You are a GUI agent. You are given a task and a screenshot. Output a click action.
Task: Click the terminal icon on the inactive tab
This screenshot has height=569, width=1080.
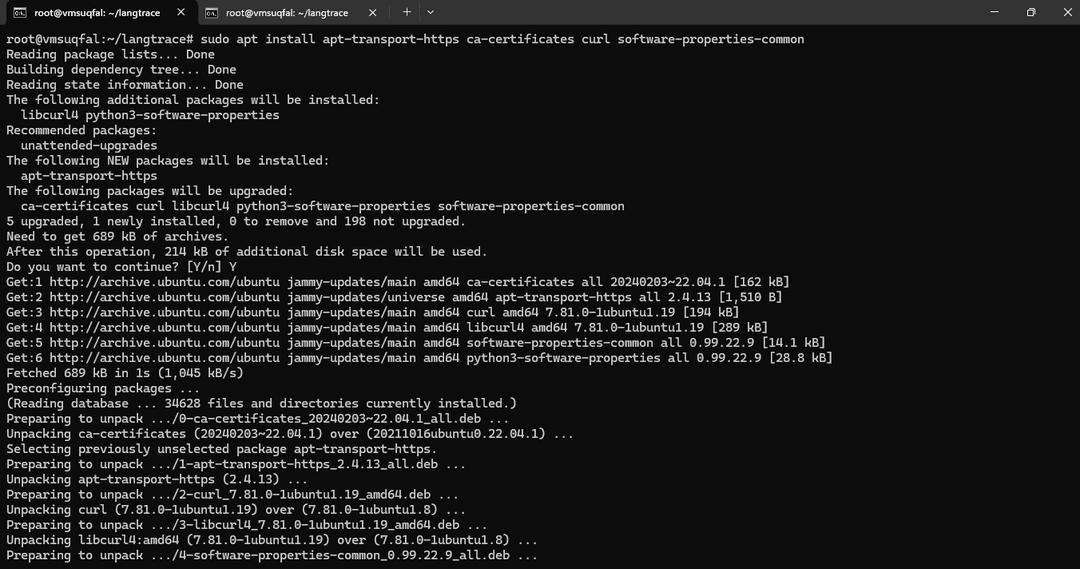click(212, 13)
